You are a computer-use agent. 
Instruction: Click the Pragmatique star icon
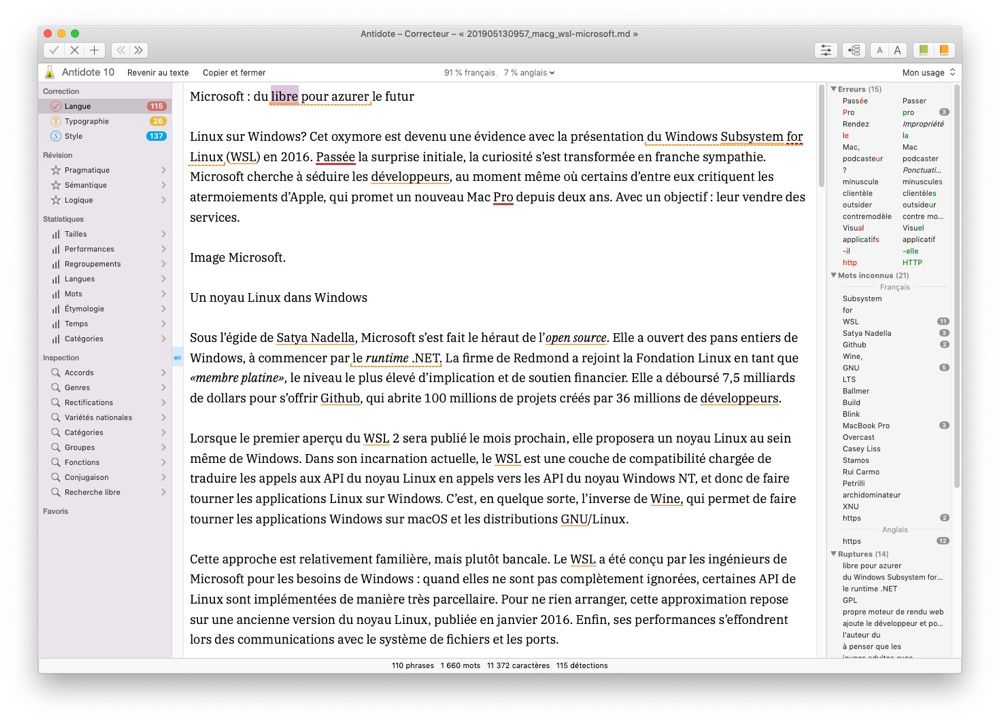[55, 170]
